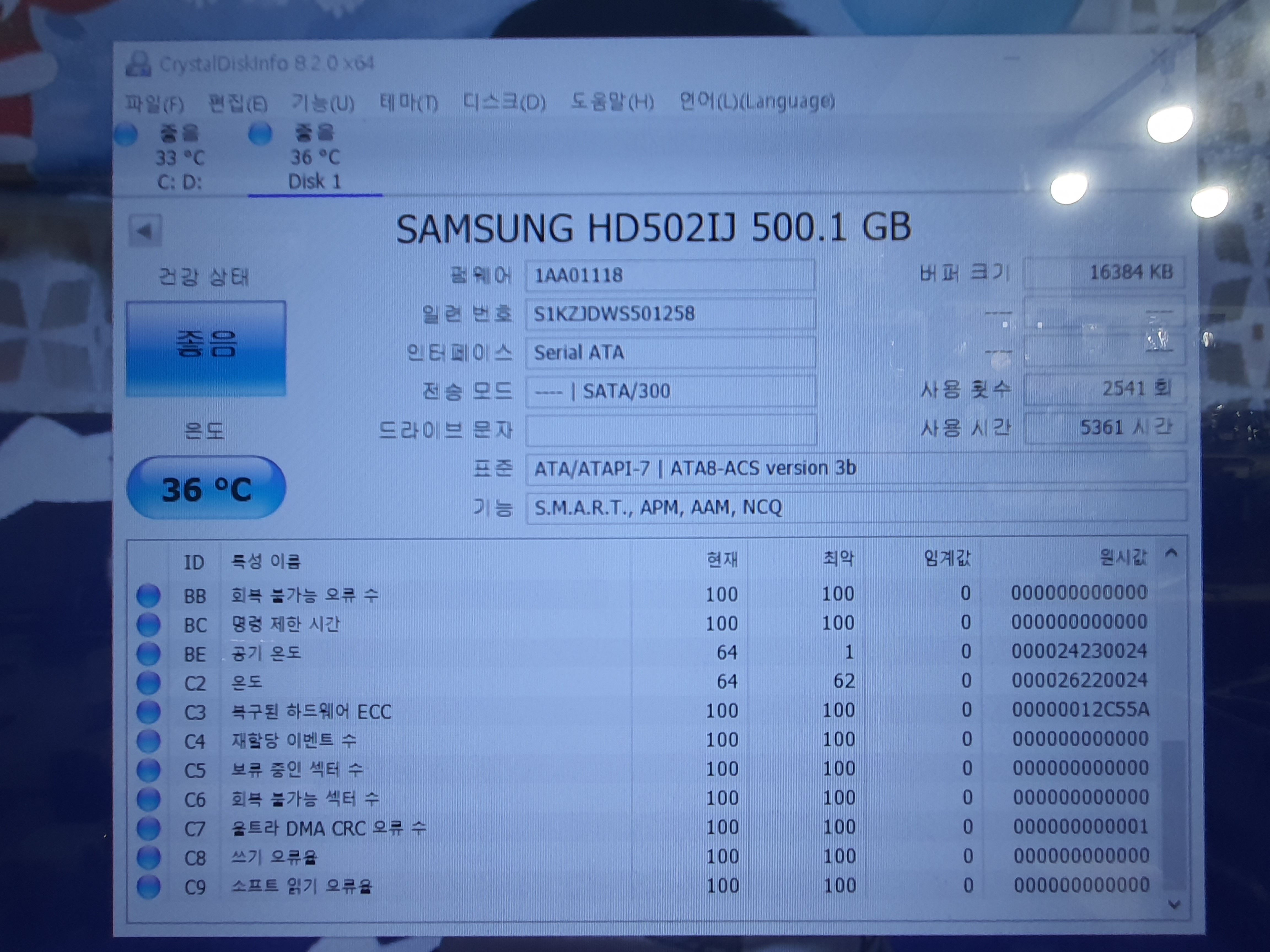Click the 최악 column header

pos(806,558)
